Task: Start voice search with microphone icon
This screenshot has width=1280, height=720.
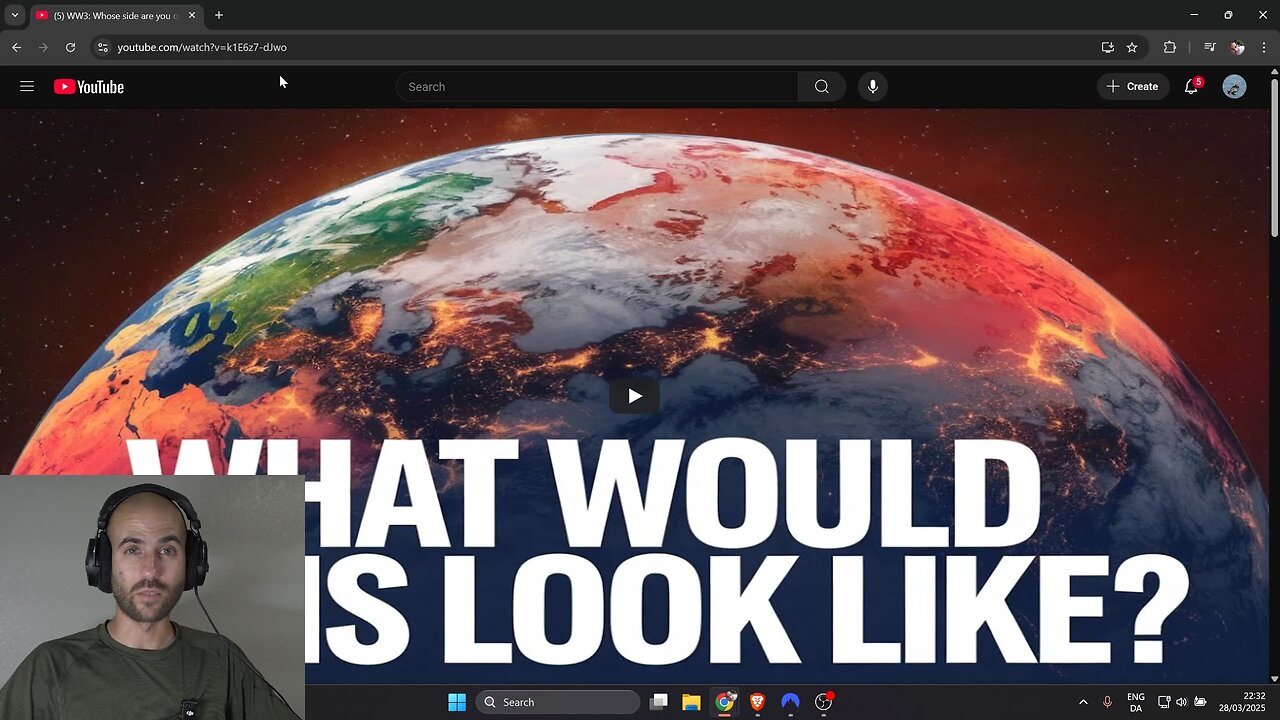Action: tap(873, 87)
